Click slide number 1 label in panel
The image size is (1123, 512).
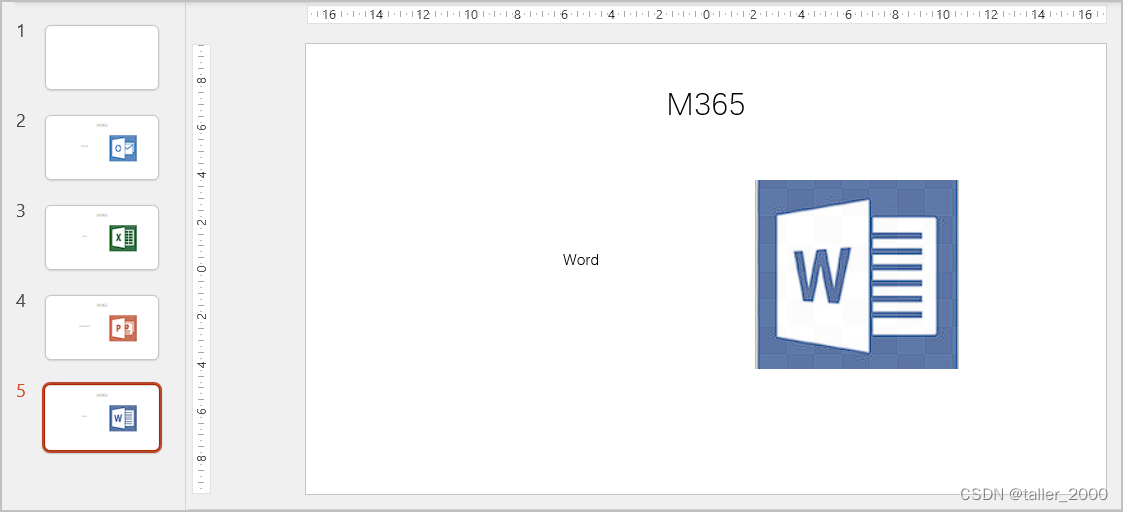pos(21,31)
